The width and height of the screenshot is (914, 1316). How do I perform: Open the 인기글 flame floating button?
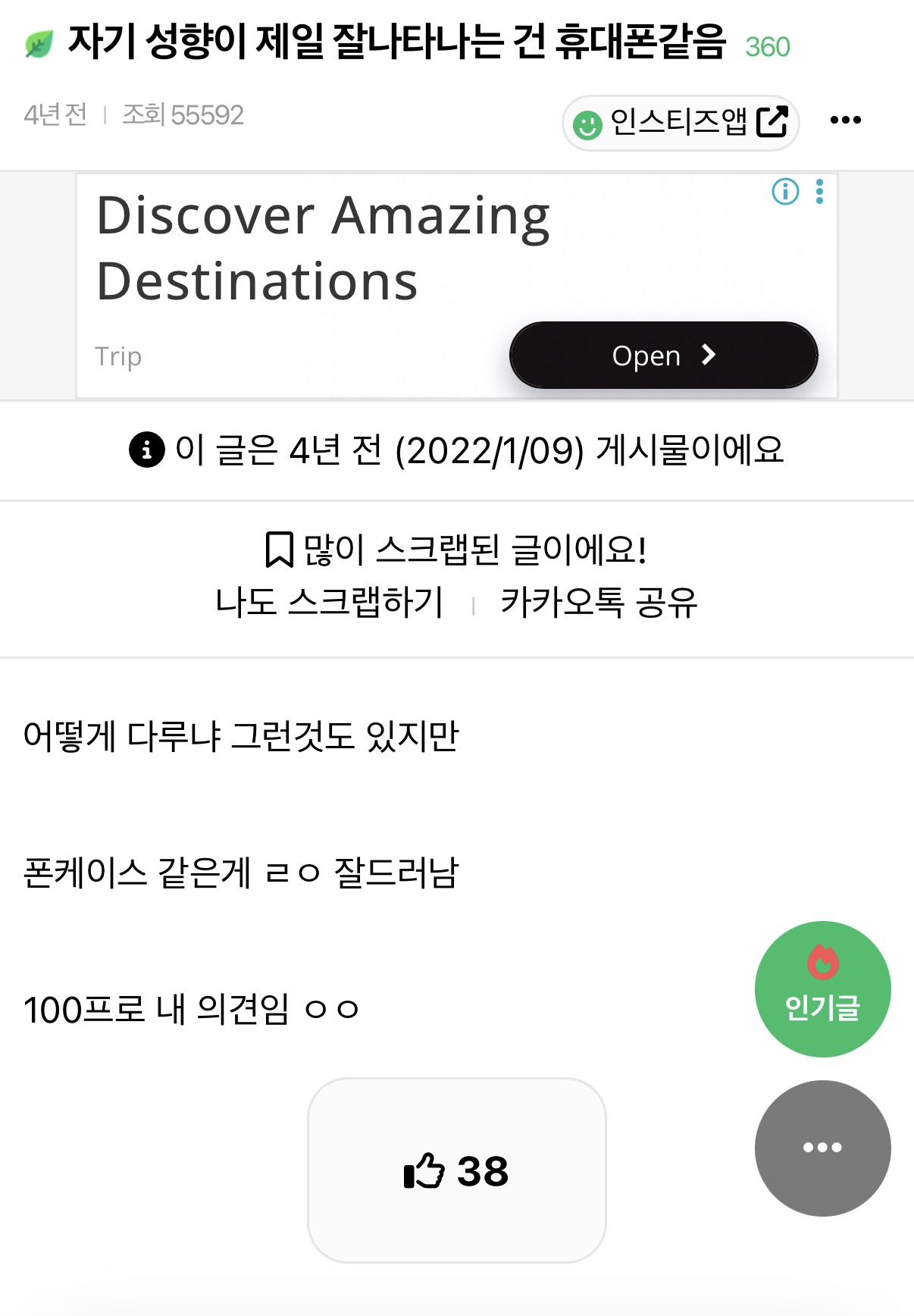pos(822,989)
